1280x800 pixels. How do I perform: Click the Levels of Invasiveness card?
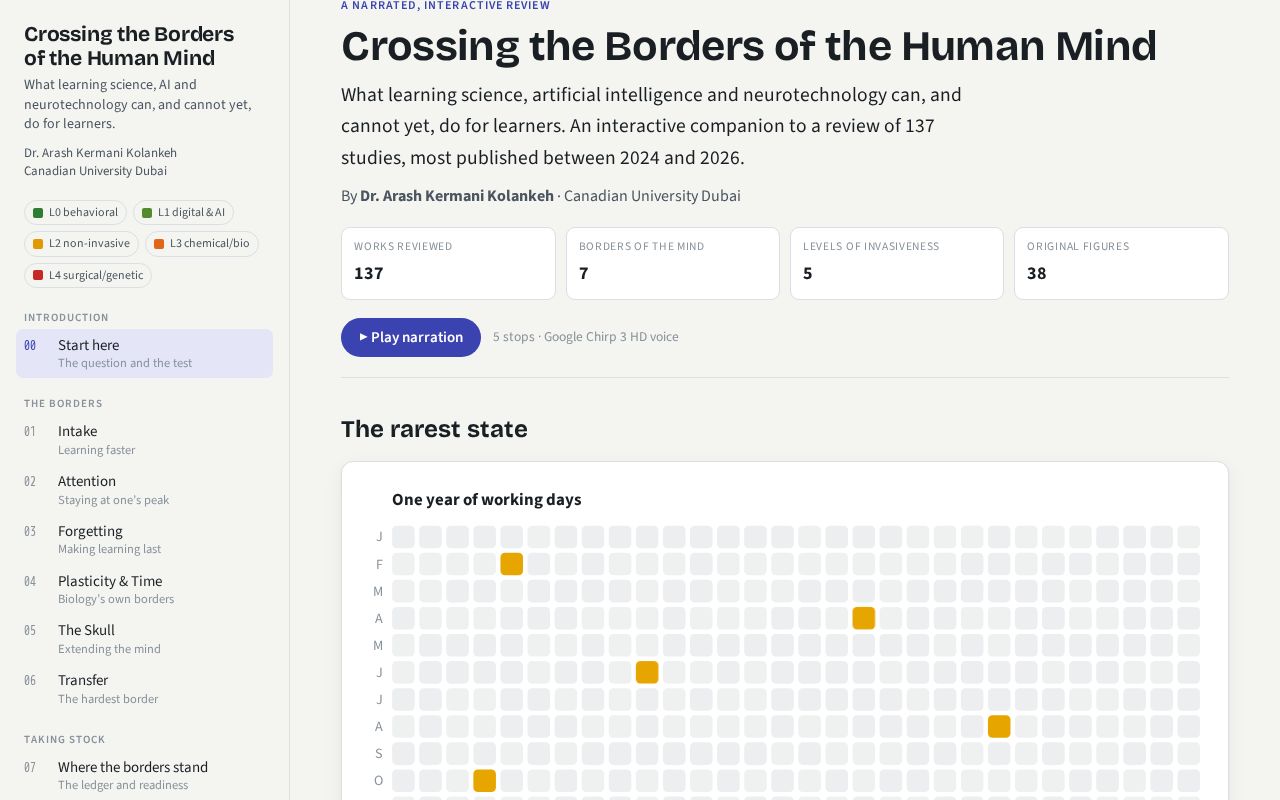point(897,263)
